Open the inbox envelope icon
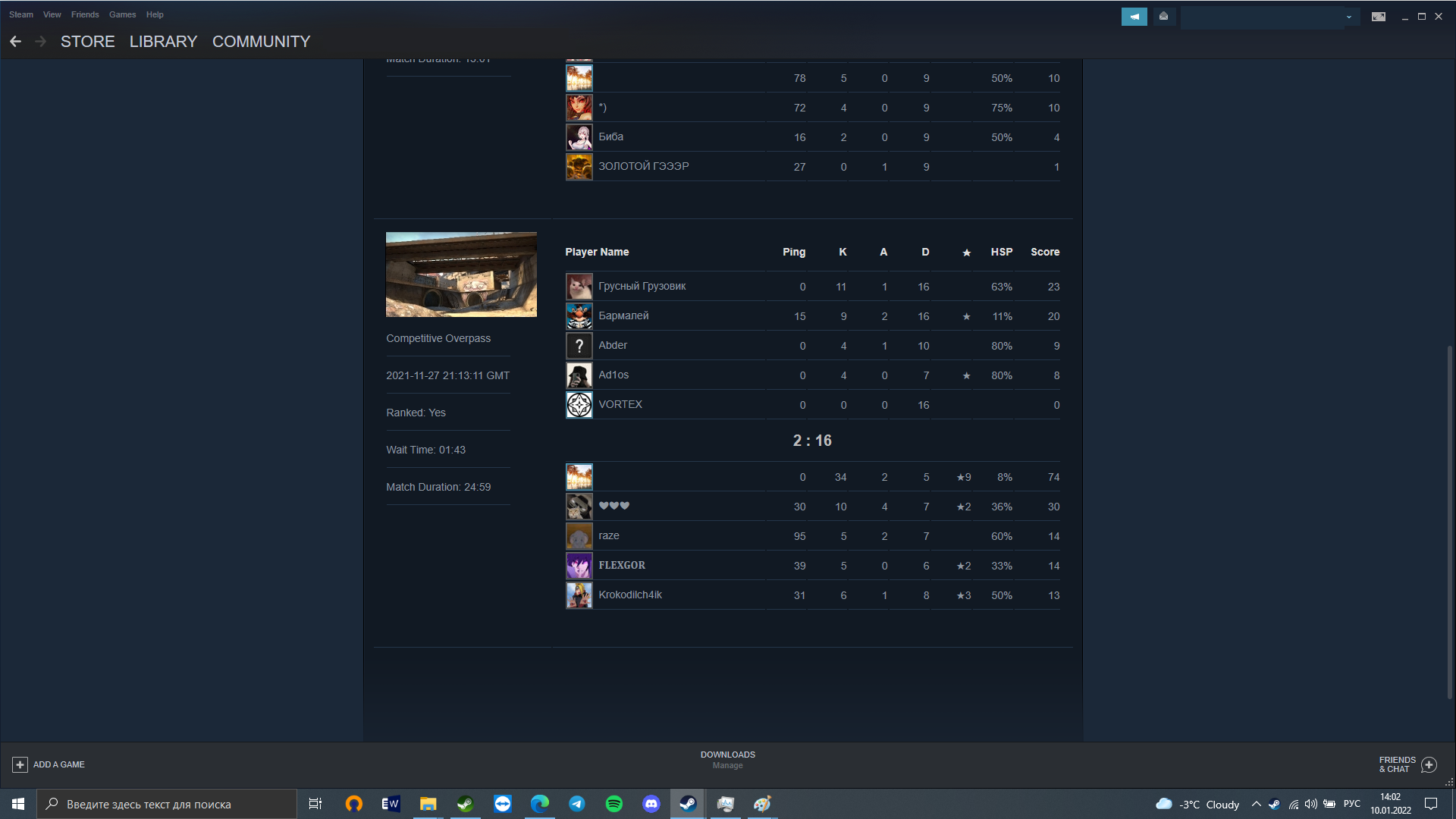 (x=1163, y=16)
